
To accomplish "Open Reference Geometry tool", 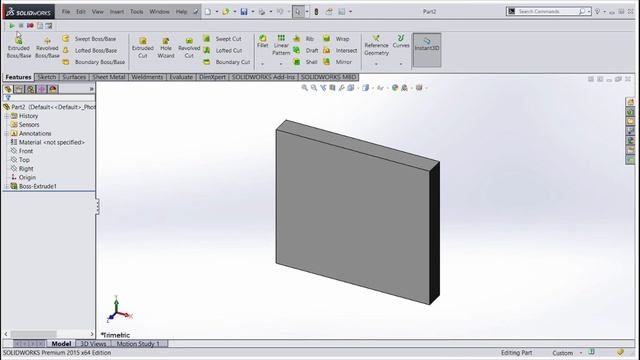I will click(376, 45).
